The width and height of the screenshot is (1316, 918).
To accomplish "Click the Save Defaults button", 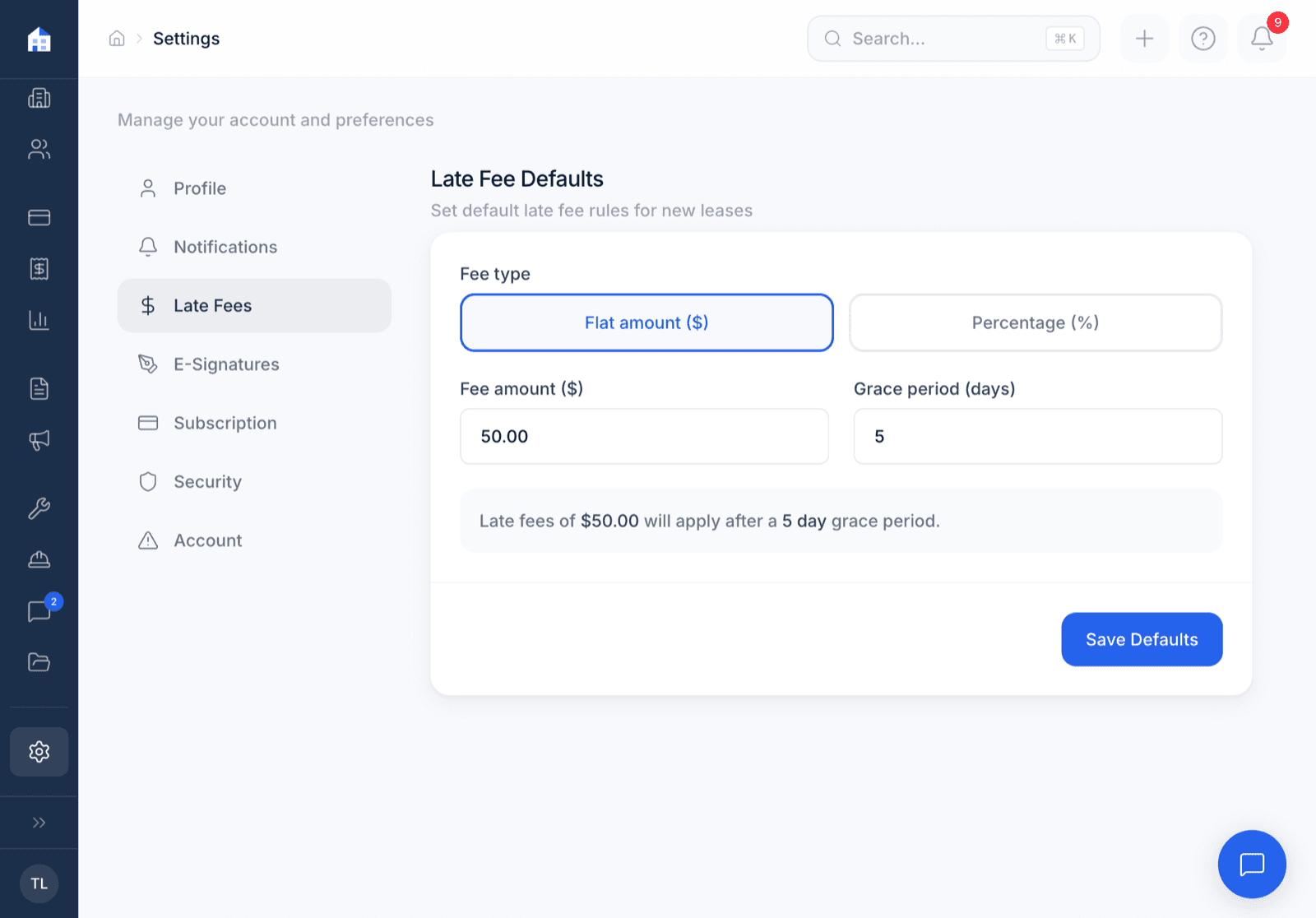I will (x=1142, y=639).
